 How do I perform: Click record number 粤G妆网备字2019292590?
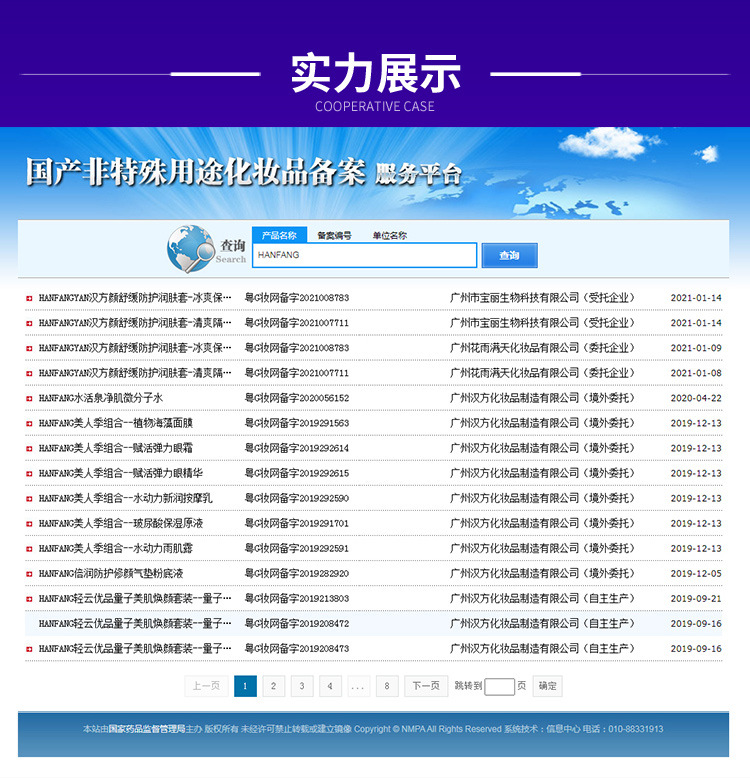point(297,499)
